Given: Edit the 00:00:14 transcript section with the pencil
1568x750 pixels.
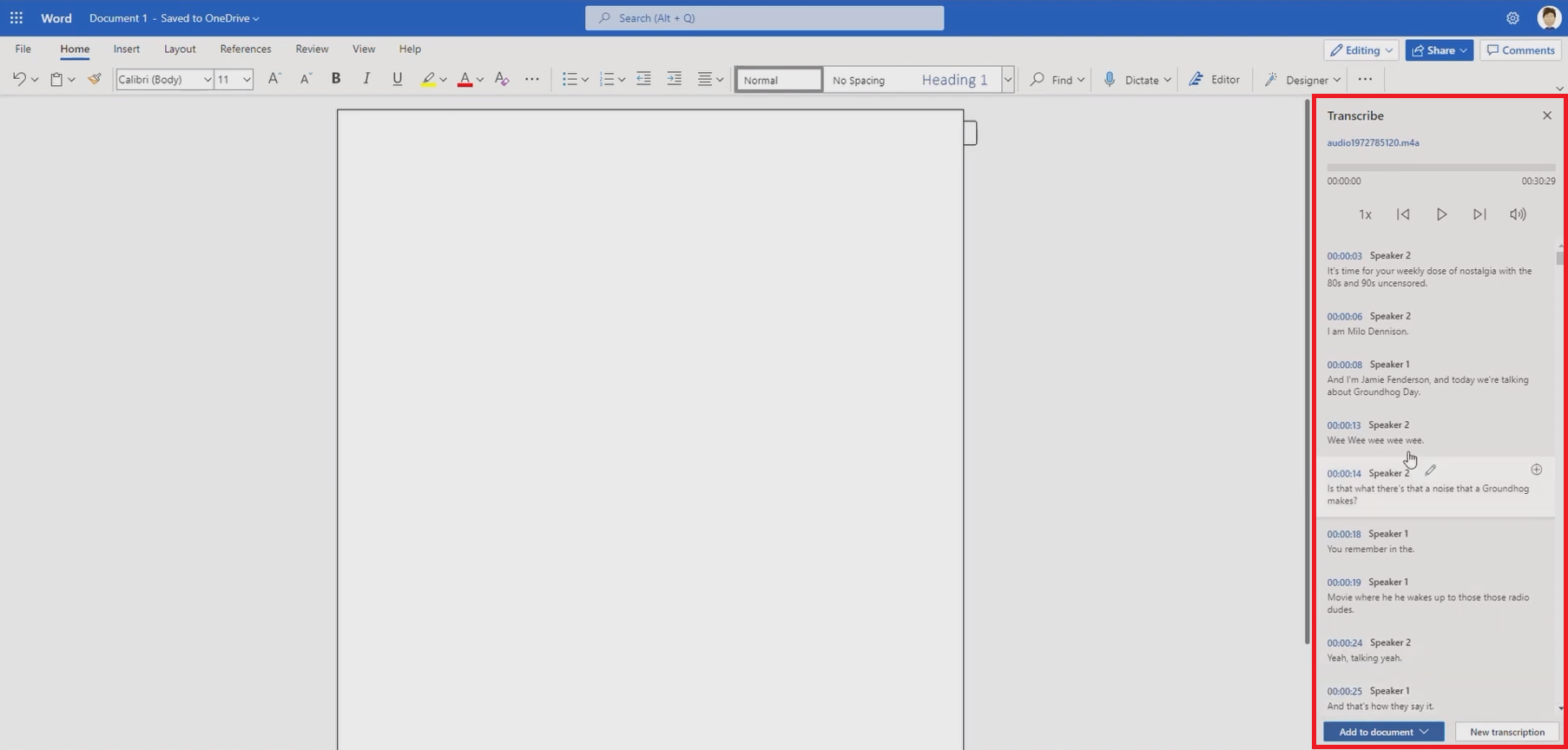Looking at the screenshot, I should pyautogui.click(x=1430, y=470).
